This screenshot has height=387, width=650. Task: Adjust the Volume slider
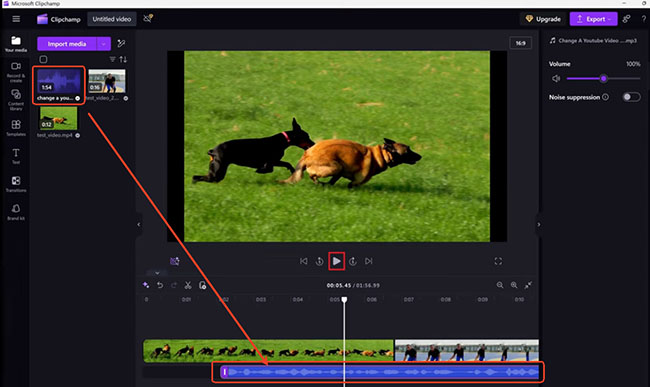(603, 78)
